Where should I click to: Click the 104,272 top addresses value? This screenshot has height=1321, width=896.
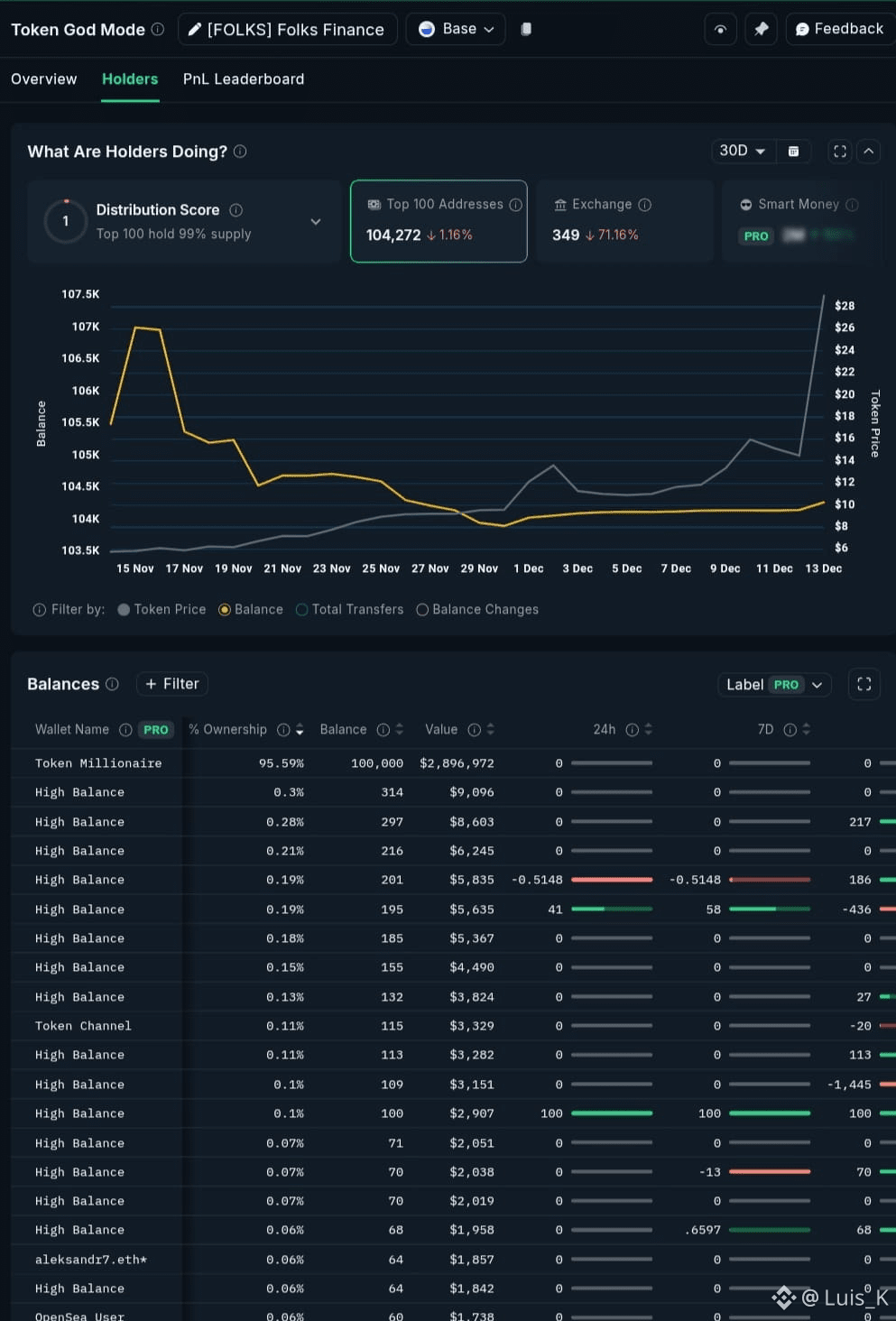coord(393,236)
